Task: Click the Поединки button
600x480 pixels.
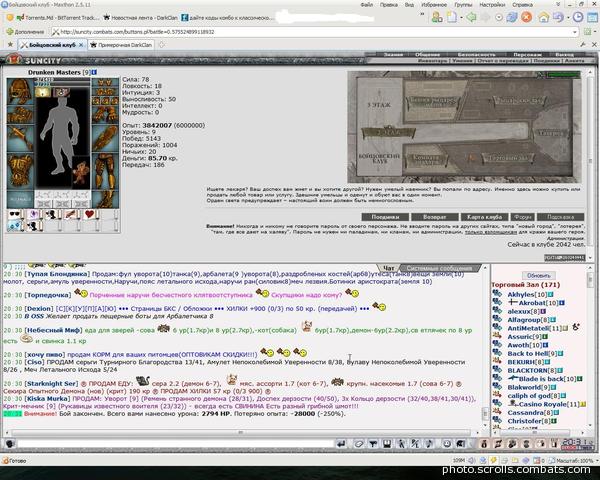Action: tap(385, 217)
